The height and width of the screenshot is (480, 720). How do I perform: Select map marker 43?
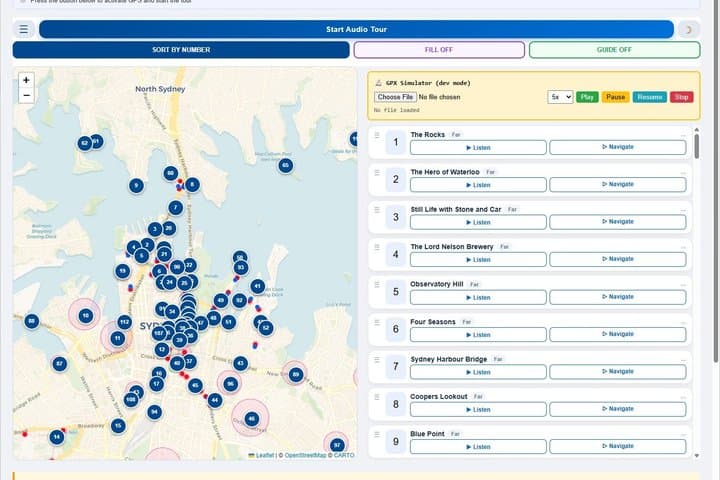[241, 364]
